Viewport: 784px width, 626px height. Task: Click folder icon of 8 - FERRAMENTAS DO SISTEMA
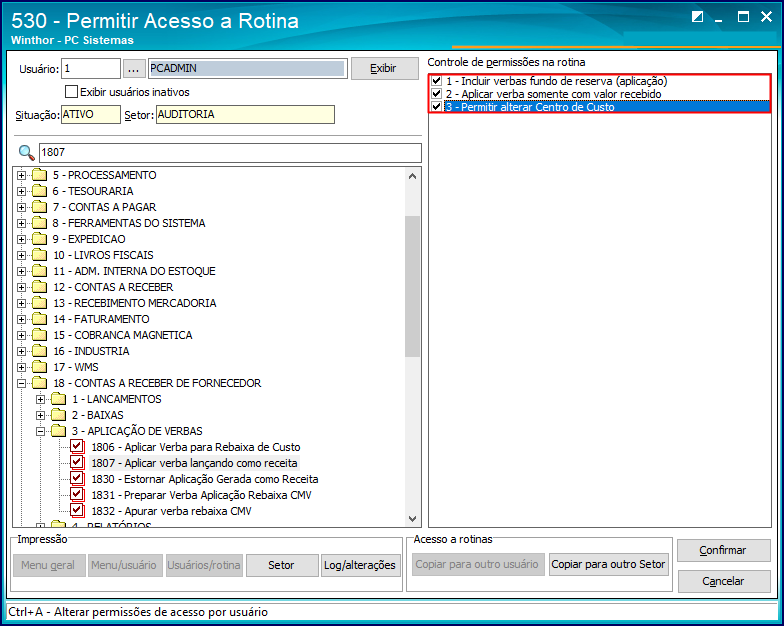tap(40, 223)
